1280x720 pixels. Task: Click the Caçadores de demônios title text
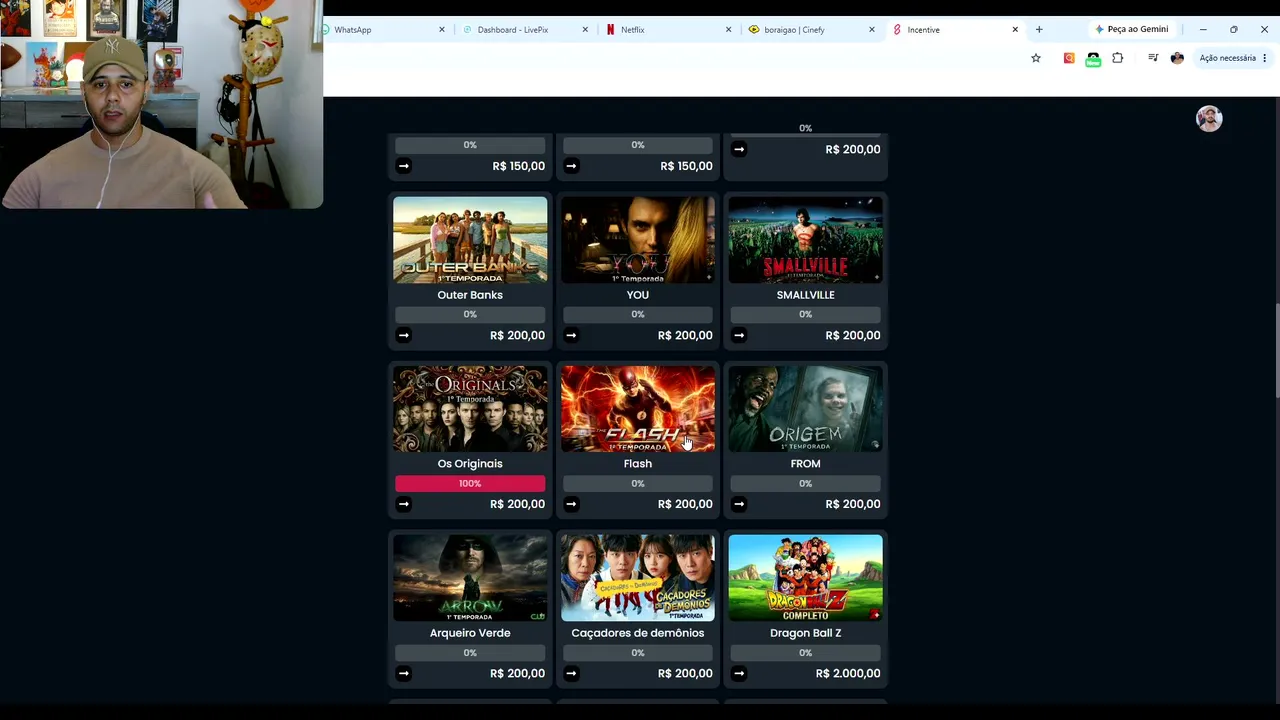[x=638, y=633]
